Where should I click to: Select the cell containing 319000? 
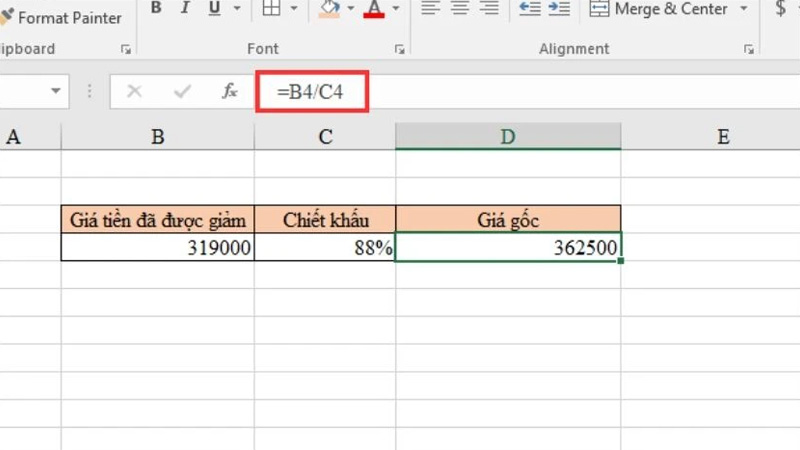(158, 247)
